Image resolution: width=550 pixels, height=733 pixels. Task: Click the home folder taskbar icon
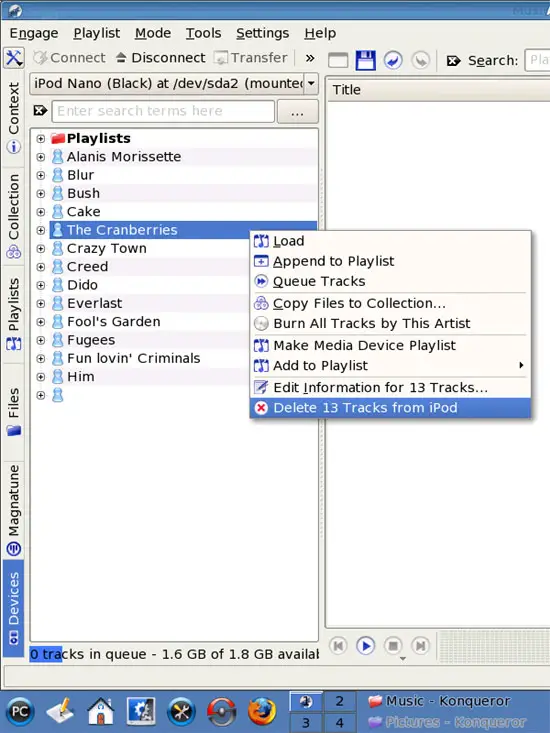[x=101, y=712]
